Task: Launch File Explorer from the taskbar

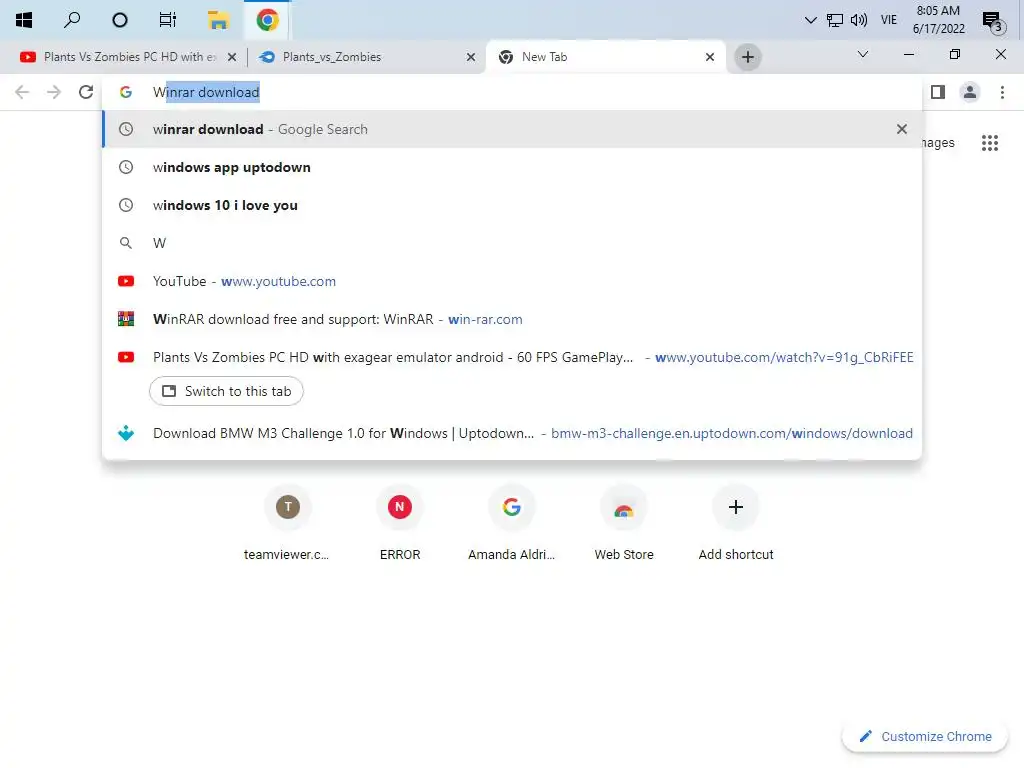Action: point(217,20)
